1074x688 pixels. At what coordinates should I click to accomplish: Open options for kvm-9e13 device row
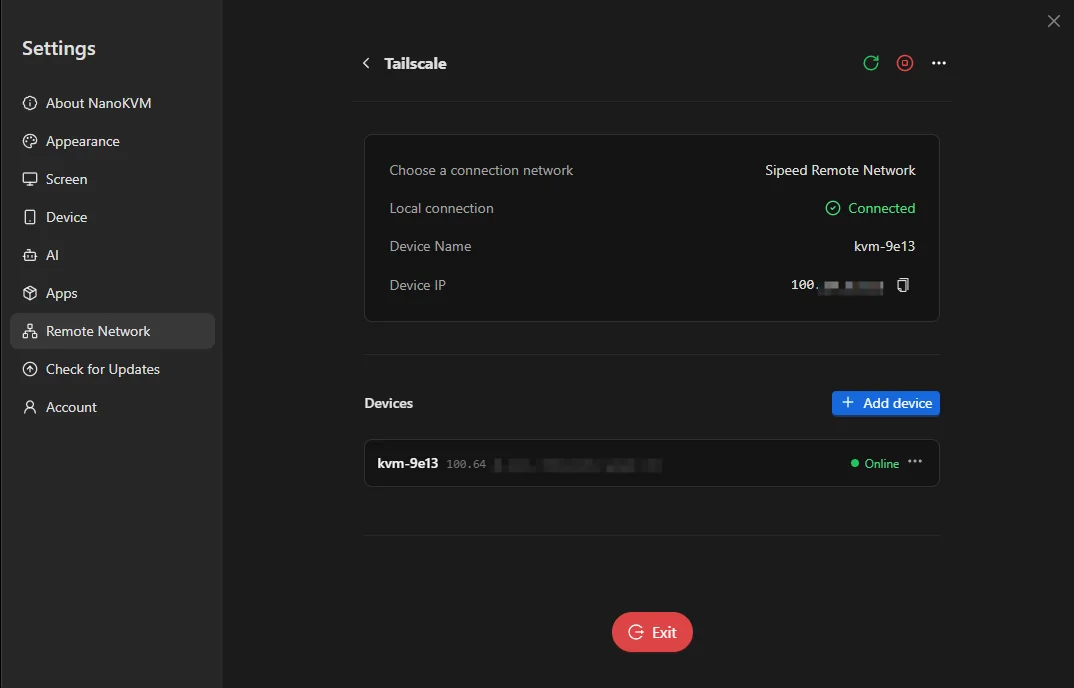pyautogui.click(x=915, y=462)
